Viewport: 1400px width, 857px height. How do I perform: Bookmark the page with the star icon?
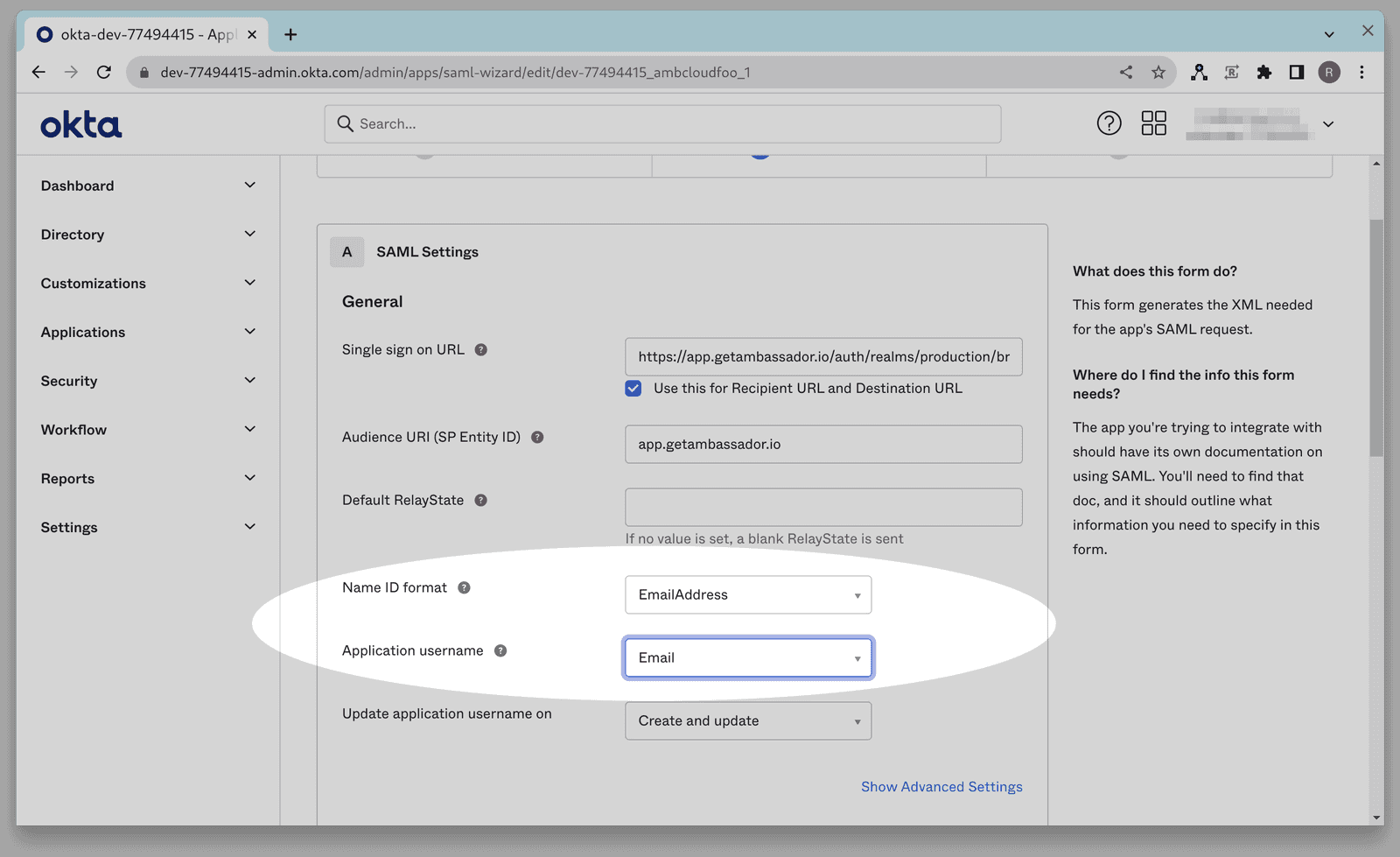click(x=1158, y=72)
